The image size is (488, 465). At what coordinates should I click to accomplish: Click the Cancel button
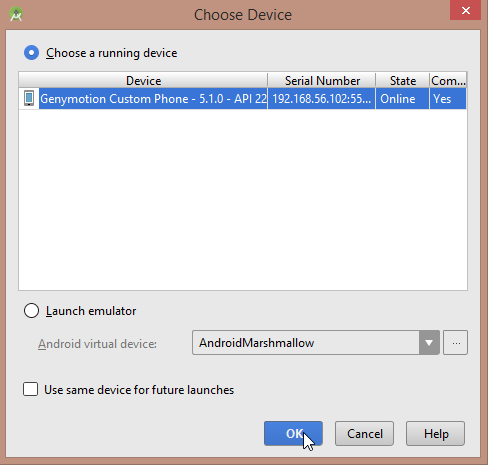pos(364,433)
